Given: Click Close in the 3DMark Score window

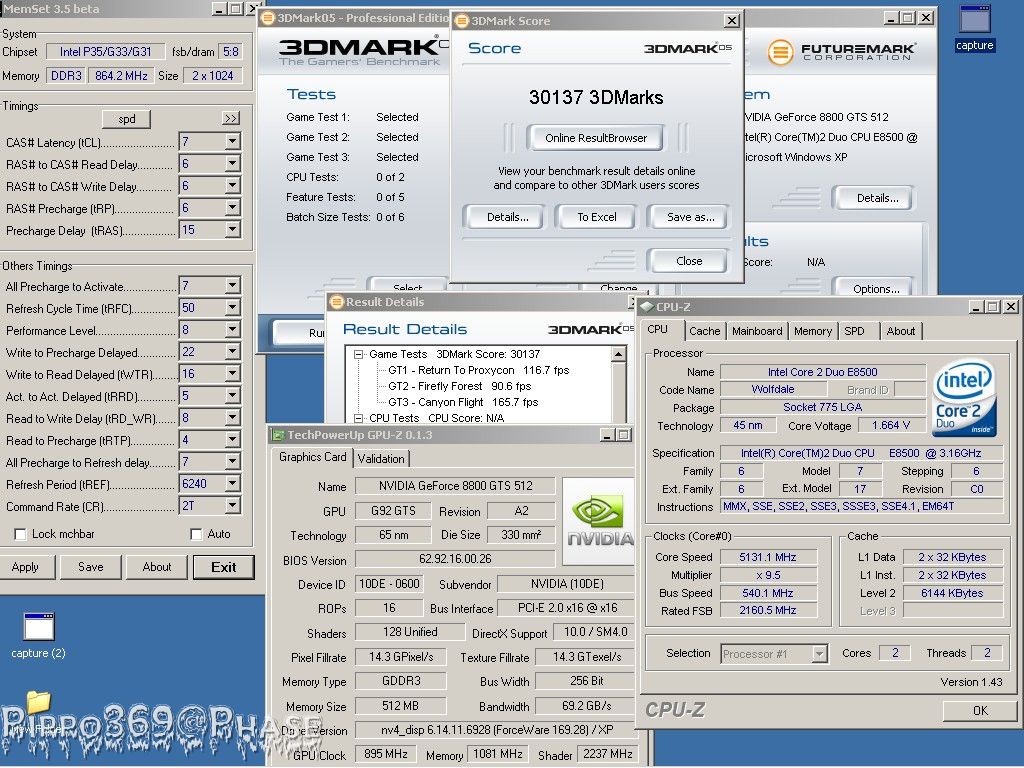Looking at the screenshot, I should [689, 261].
